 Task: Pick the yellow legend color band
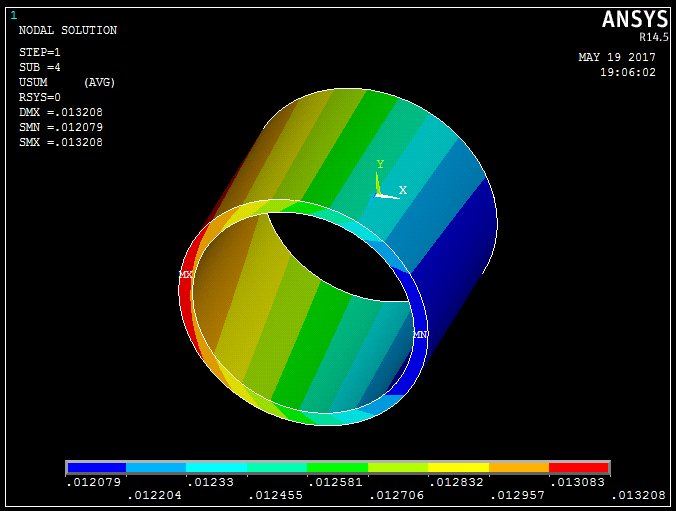pos(458,467)
